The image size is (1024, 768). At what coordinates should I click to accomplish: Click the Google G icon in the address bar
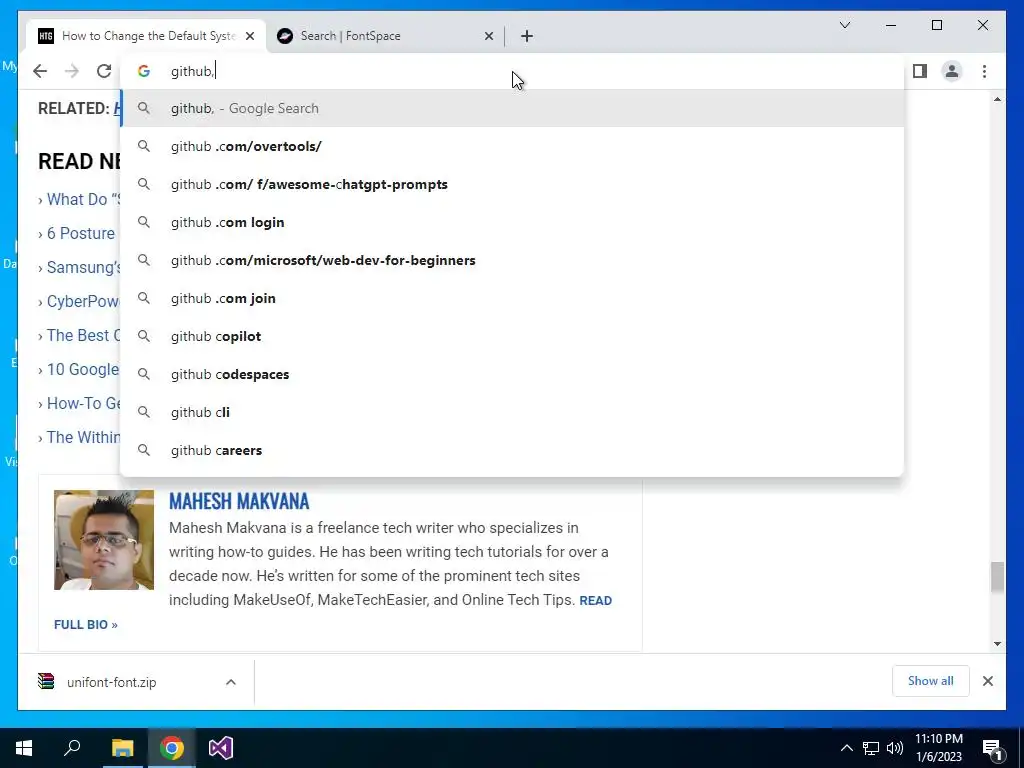(144, 71)
